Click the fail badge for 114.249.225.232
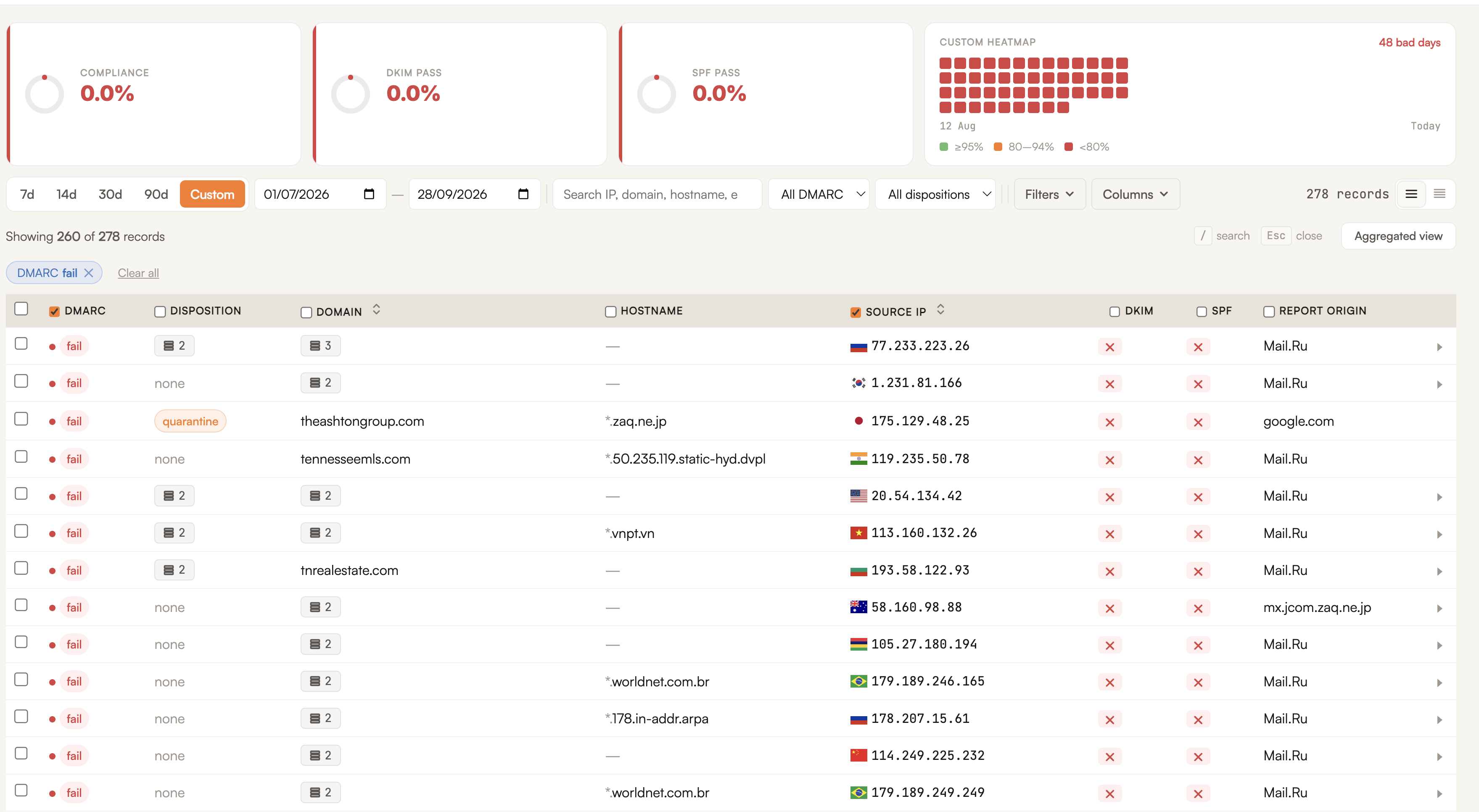The image size is (1479, 812). pos(74,756)
